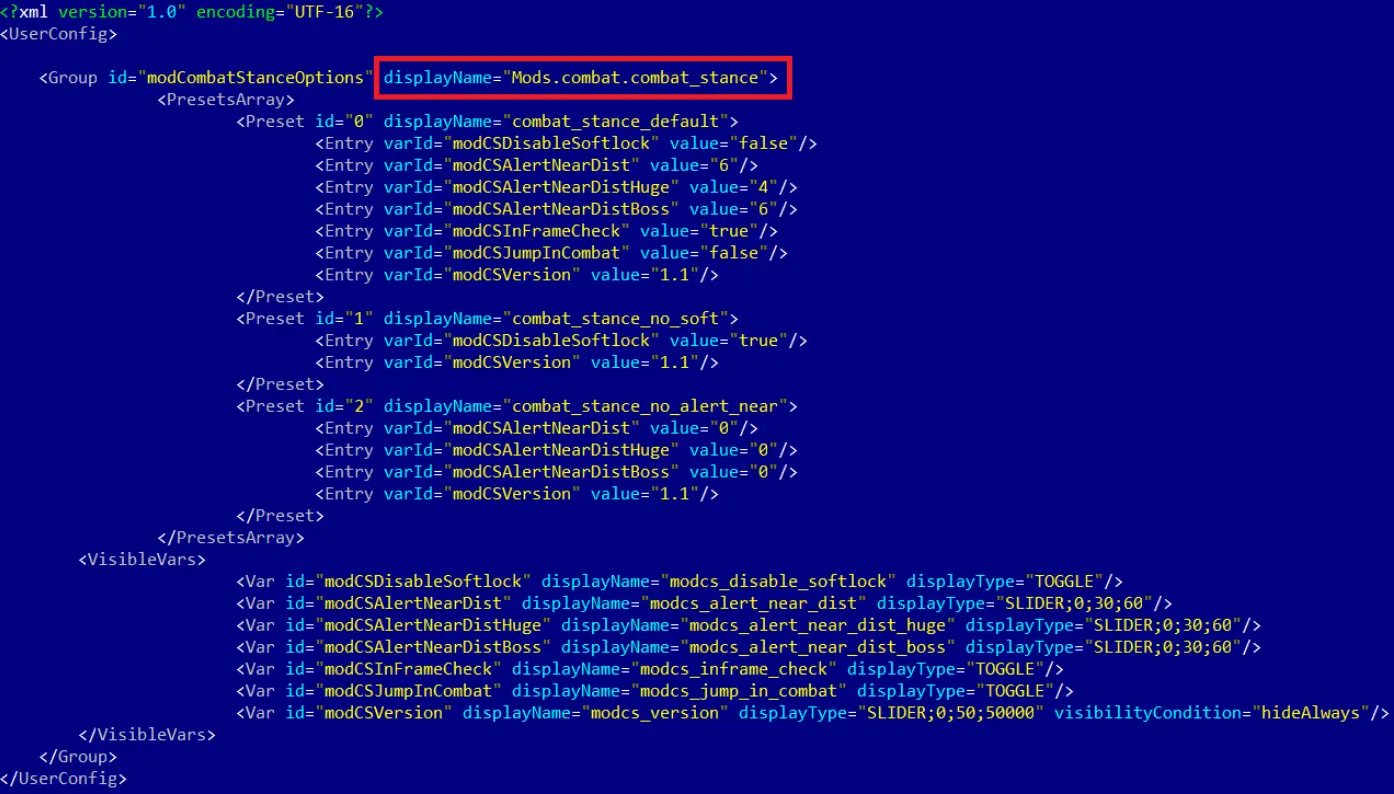Image resolution: width=1394 pixels, height=794 pixels.
Task: Click the Group id modCombatStanceOptions text
Action: (x=206, y=77)
